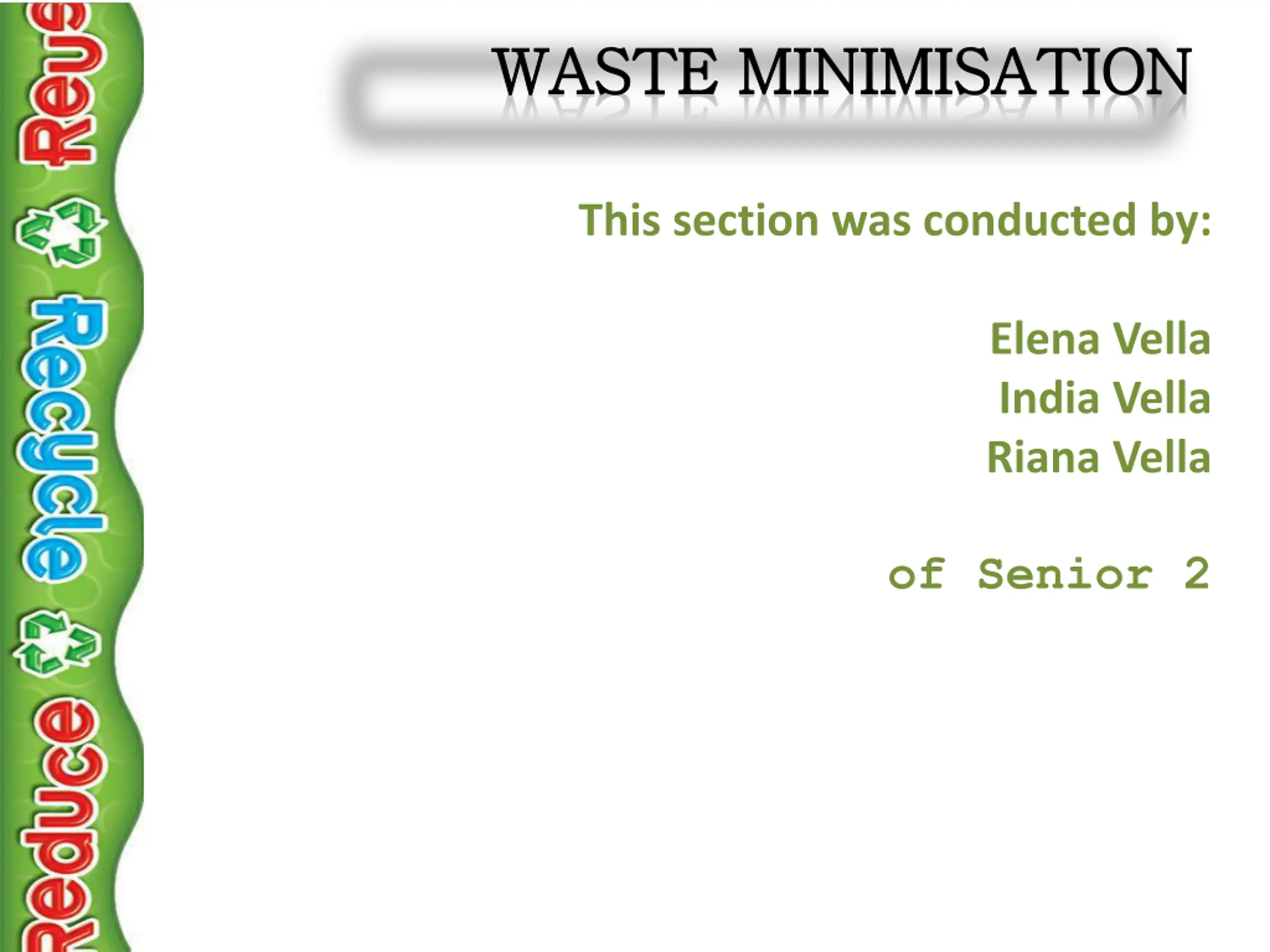Screen dimensions: 1270x952
Task: Click the word Senior in bottom line
Action: (1066, 574)
